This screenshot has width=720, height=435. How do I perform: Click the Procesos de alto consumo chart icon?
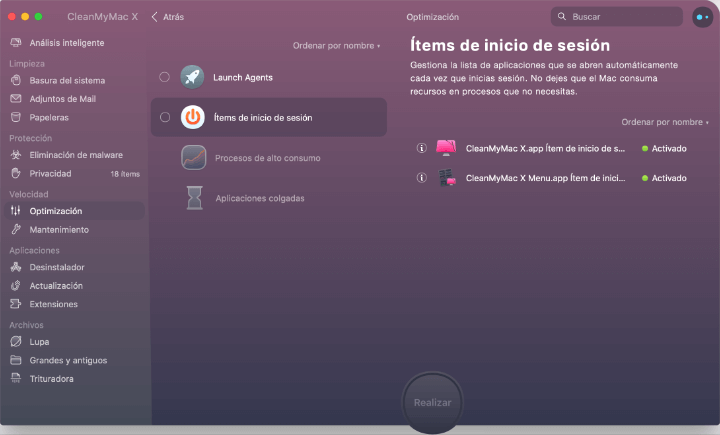[x=193, y=158]
